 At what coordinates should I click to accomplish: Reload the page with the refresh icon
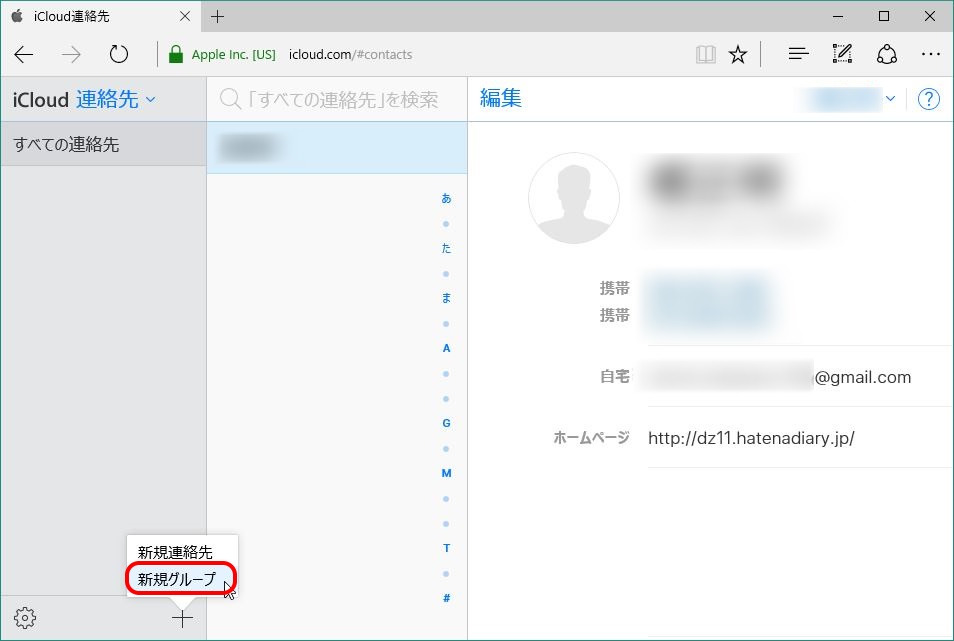pos(119,55)
